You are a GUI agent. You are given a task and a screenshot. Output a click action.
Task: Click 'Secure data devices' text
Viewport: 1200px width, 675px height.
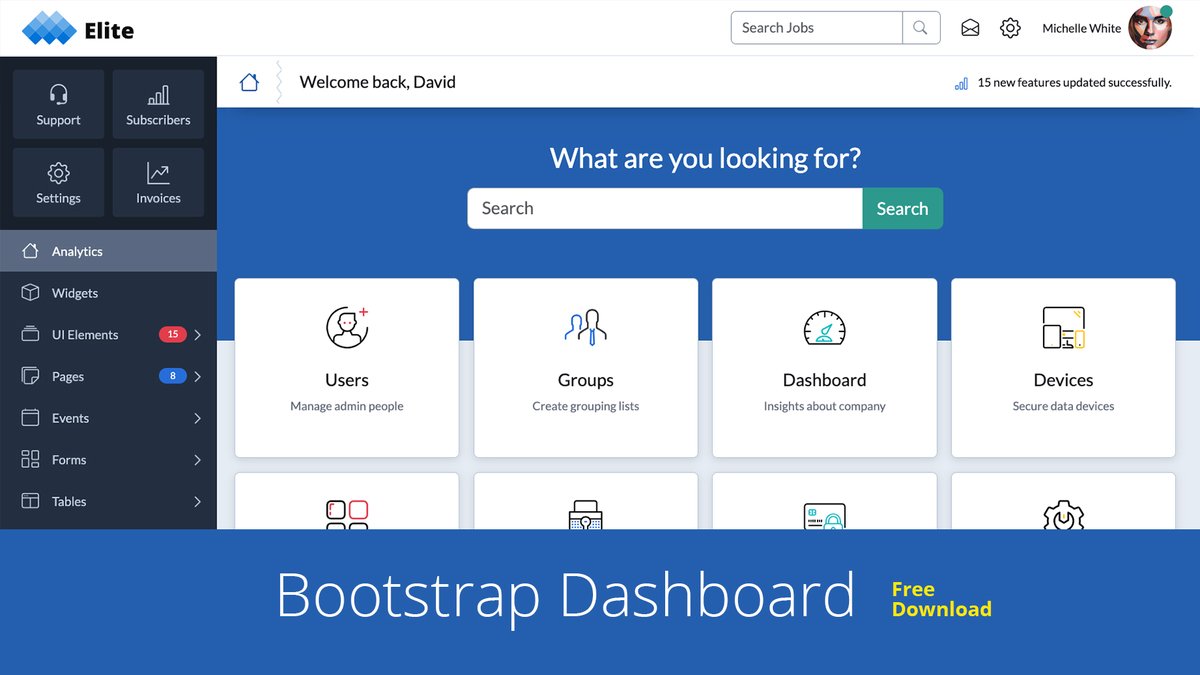point(1063,406)
